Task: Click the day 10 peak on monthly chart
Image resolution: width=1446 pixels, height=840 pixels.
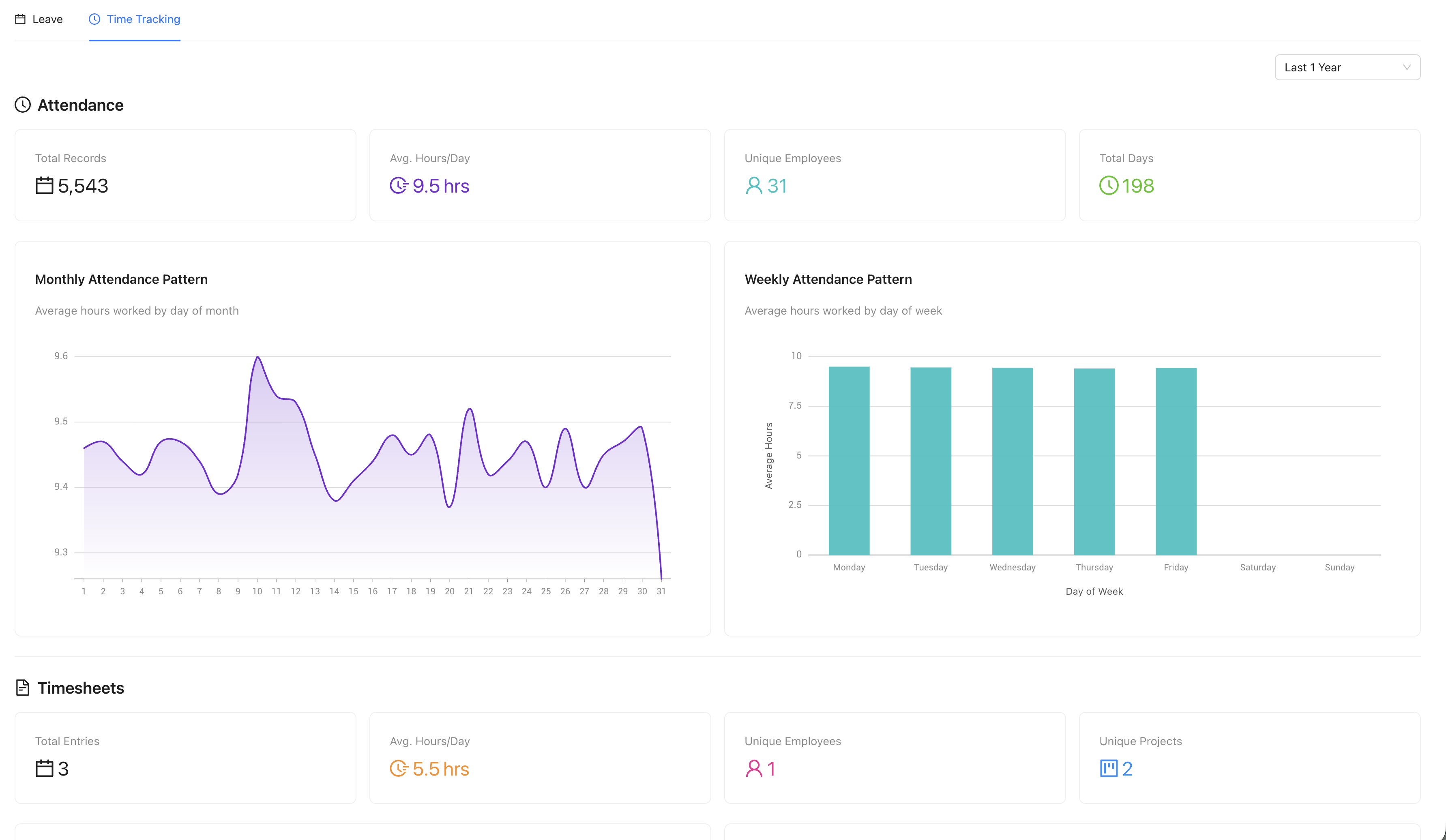Action: [x=257, y=358]
